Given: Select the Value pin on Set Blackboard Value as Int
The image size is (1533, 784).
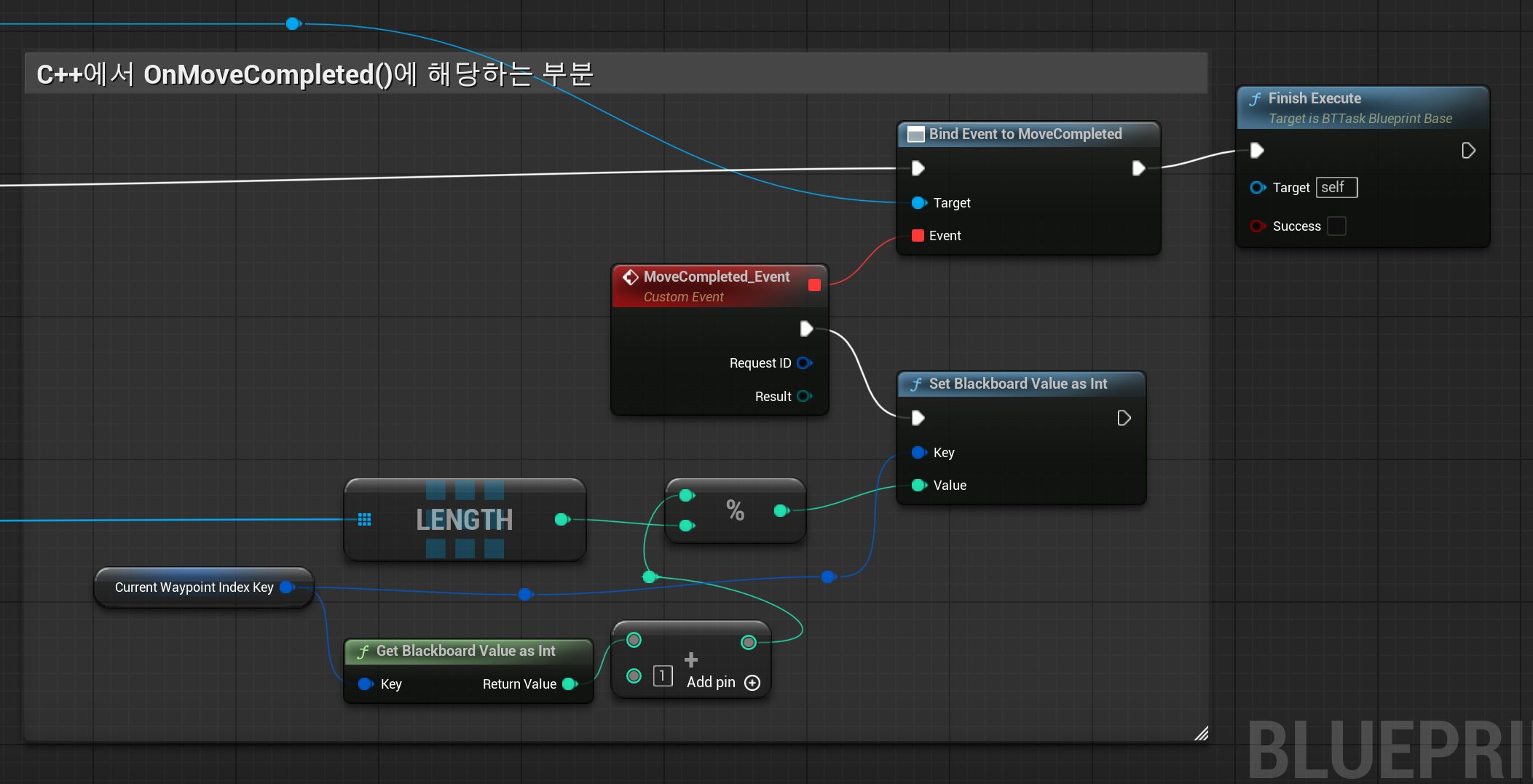Looking at the screenshot, I should tap(919, 485).
